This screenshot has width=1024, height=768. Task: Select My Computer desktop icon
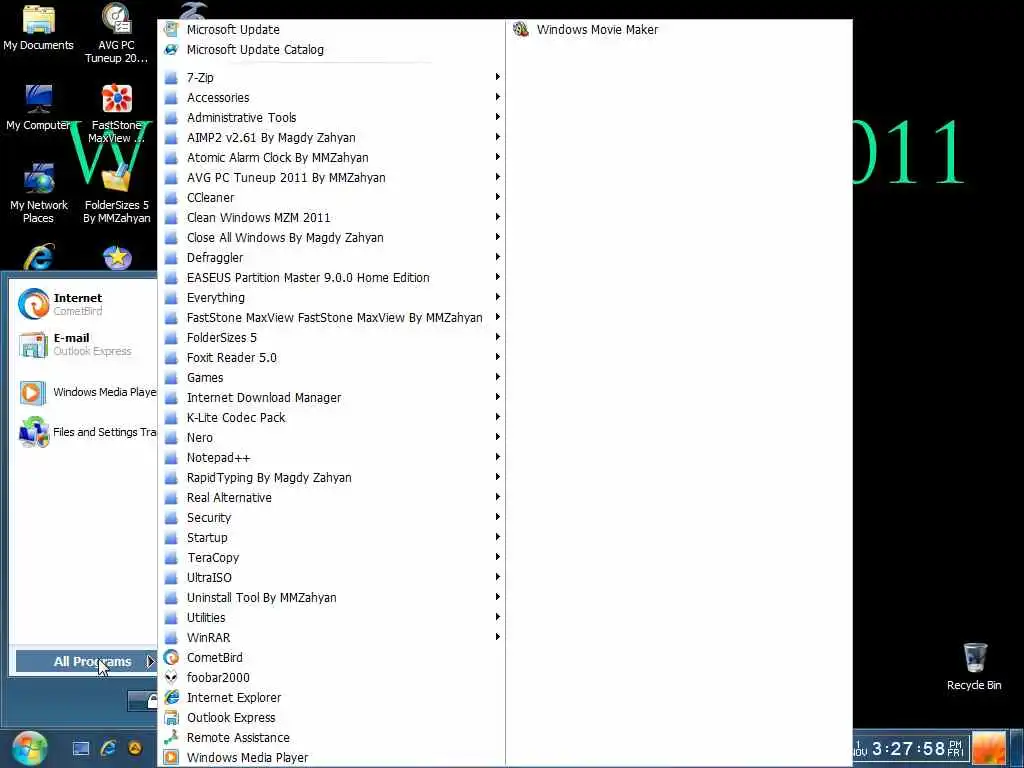[x=38, y=108]
